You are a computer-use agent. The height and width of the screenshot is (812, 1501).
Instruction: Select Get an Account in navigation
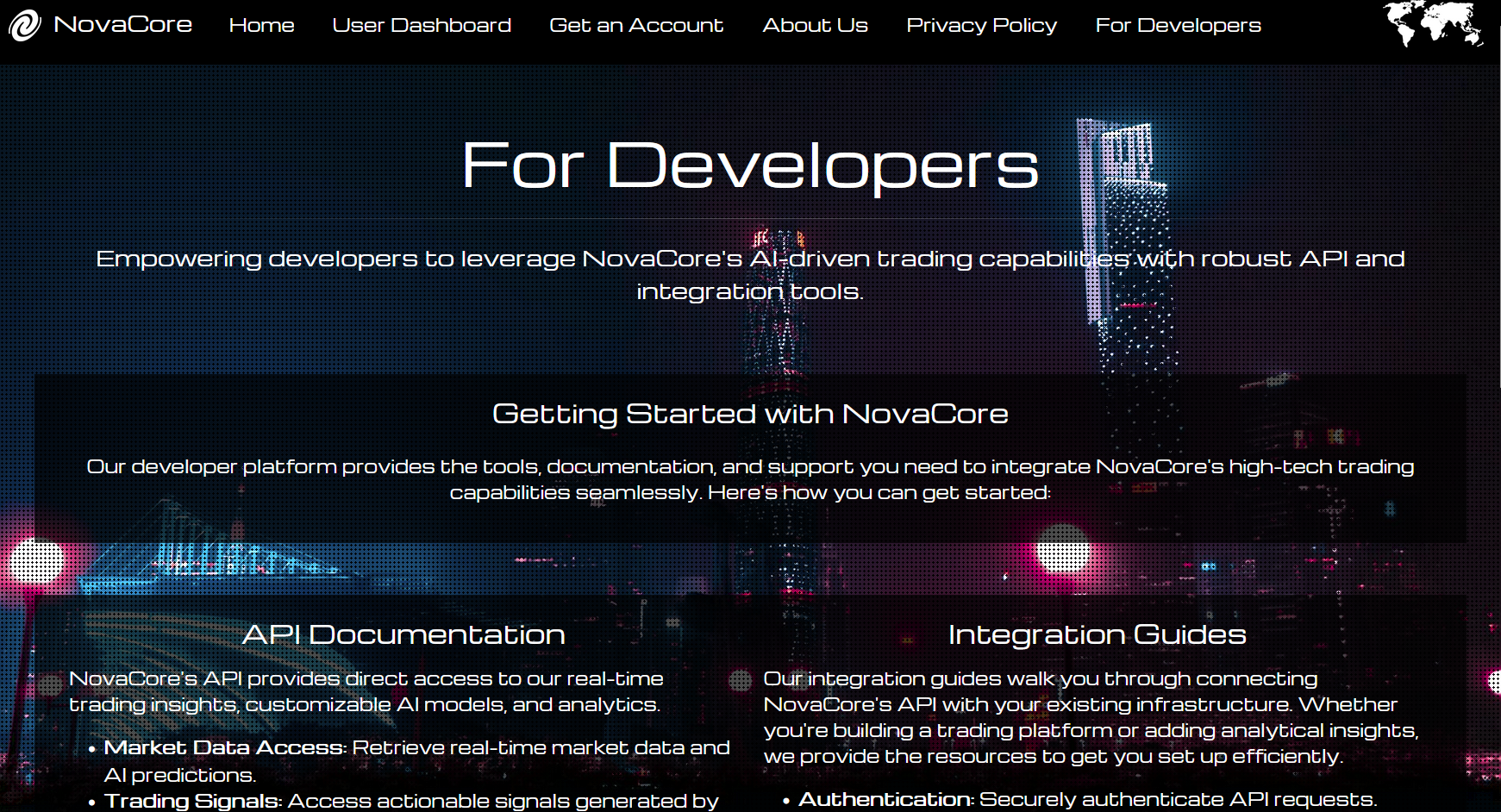click(636, 26)
